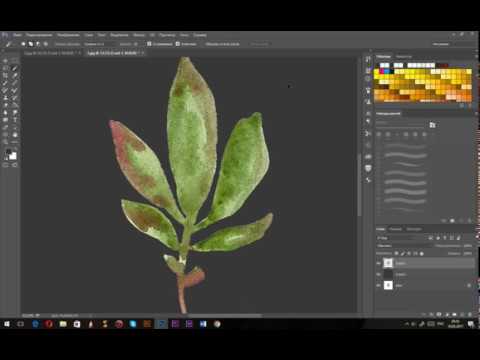Click the white background color swatch in toolbox
Screen dimensions: 480x360
[13, 156]
